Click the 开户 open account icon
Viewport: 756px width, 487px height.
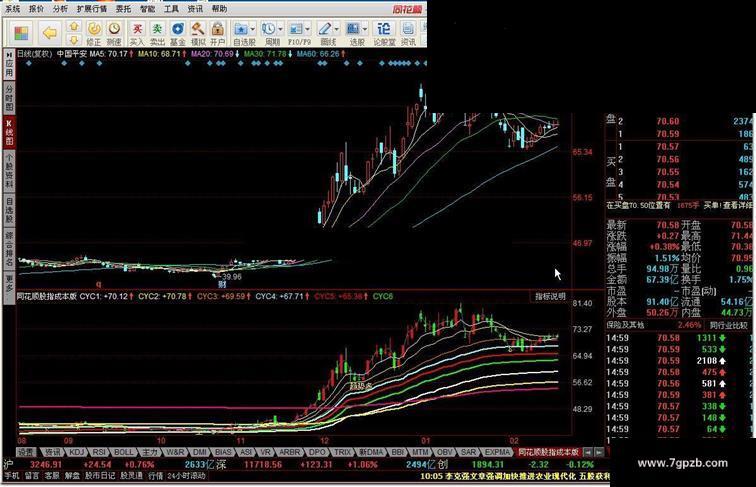217,33
